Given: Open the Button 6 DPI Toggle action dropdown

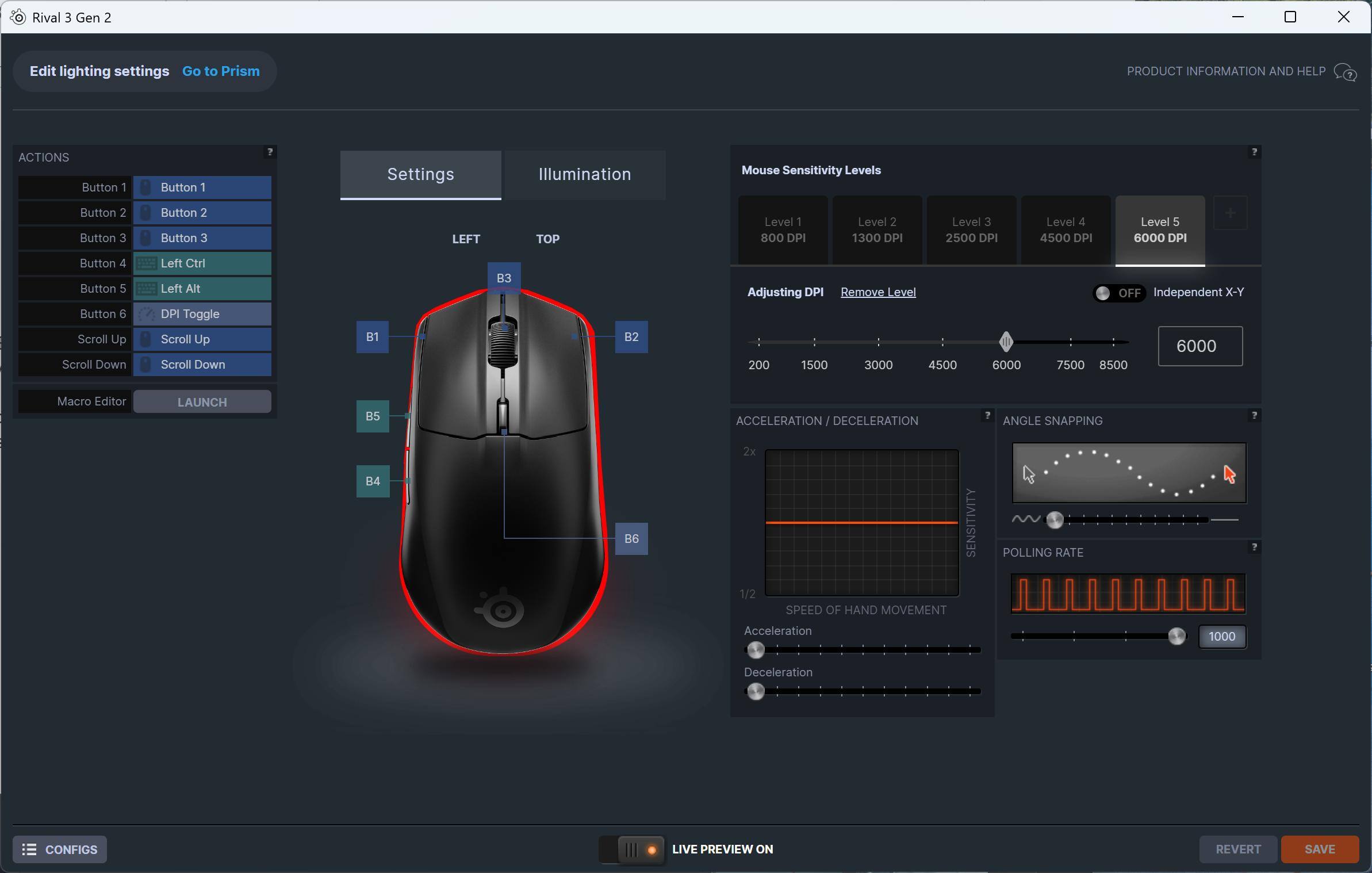Looking at the screenshot, I should (202, 314).
